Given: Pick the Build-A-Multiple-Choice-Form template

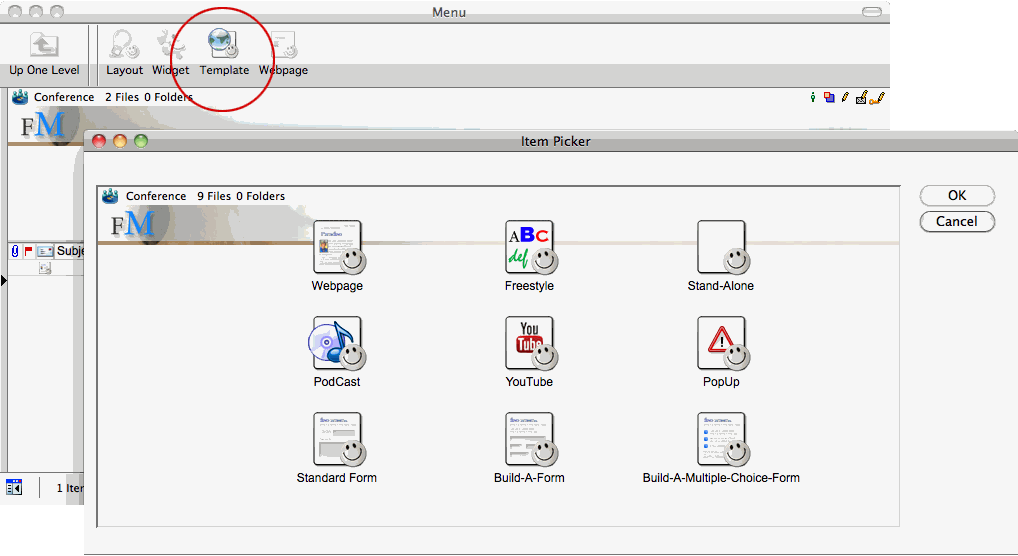Looking at the screenshot, I should click(721, 440).
